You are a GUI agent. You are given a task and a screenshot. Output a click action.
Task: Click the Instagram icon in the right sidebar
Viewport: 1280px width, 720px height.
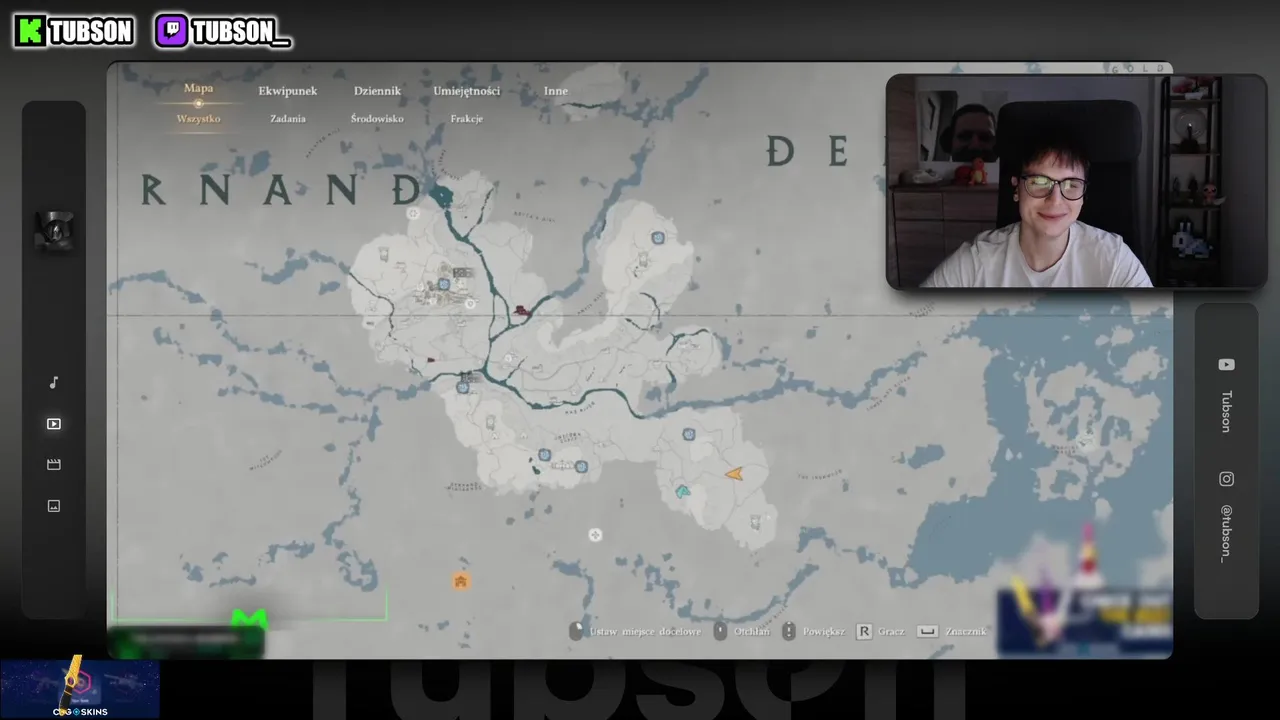pyautogui.click(x=1226, y=479)
